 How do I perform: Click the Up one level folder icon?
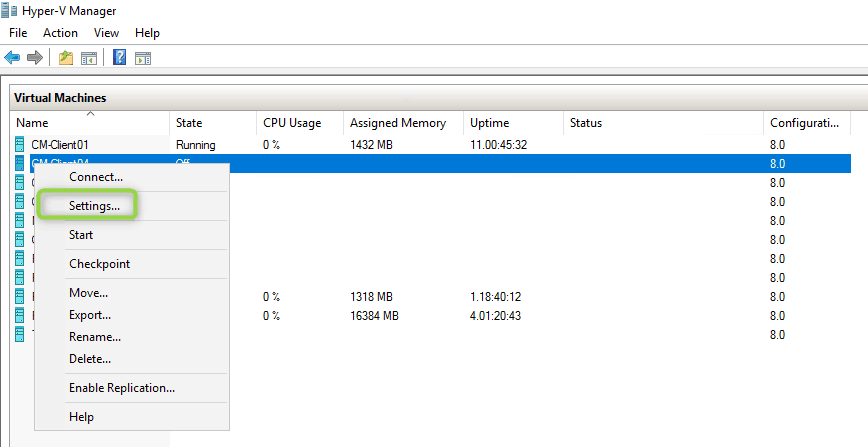pyautogui.click(x=66, y=58)
